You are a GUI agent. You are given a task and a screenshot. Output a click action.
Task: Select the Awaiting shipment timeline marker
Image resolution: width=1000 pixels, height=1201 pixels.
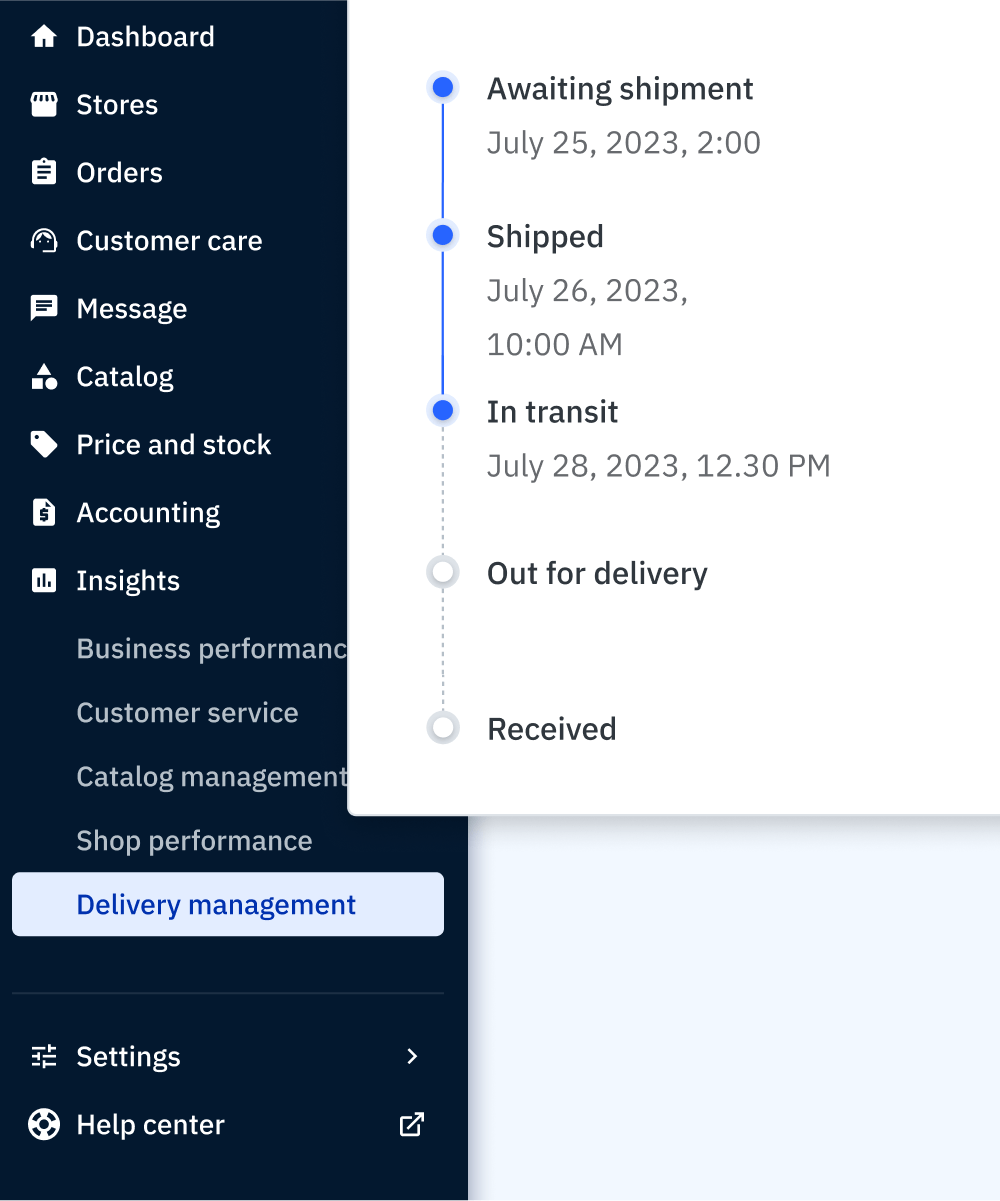coord(443,88)
